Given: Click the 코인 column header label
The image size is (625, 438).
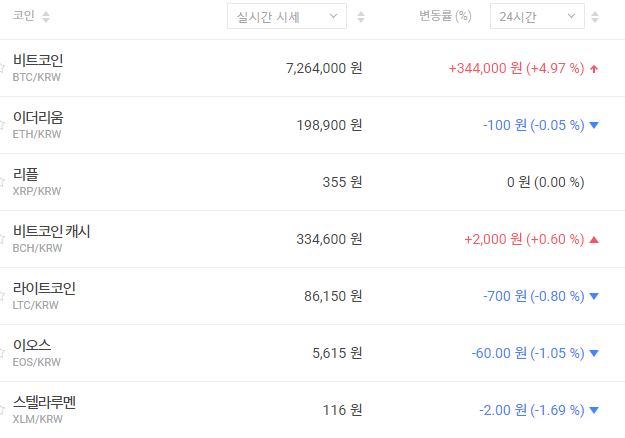Looking at the screenshot, I should pyautogui.click(x=24, y=17).
